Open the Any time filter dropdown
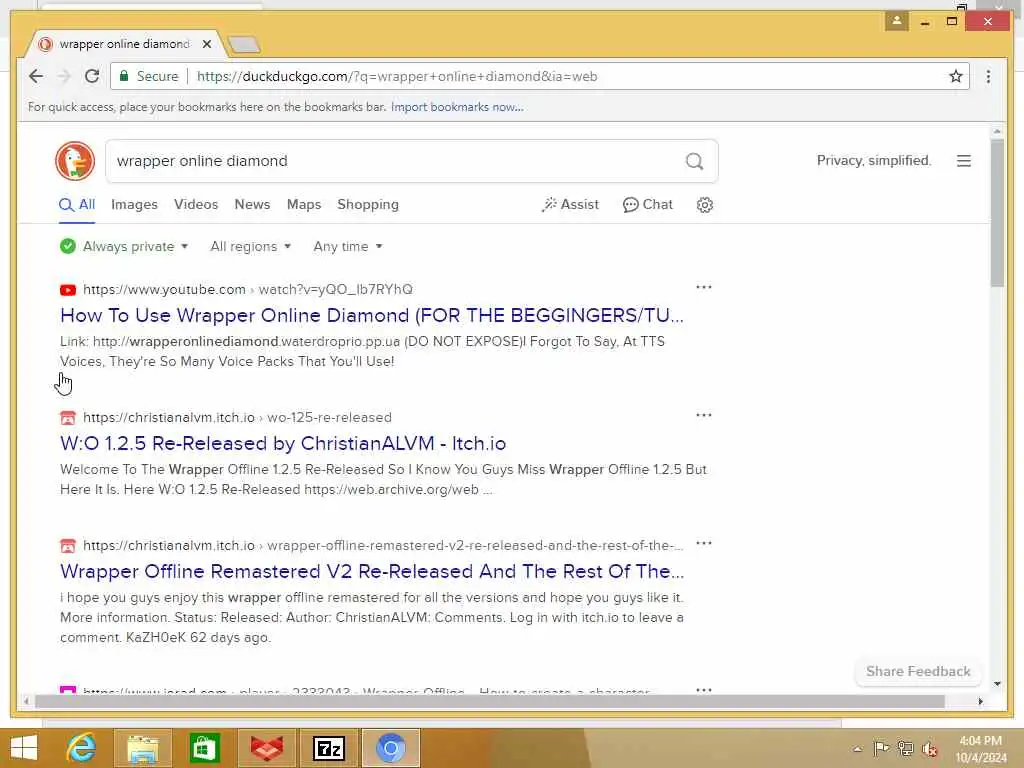1024x768 pixels. [348, 246]
